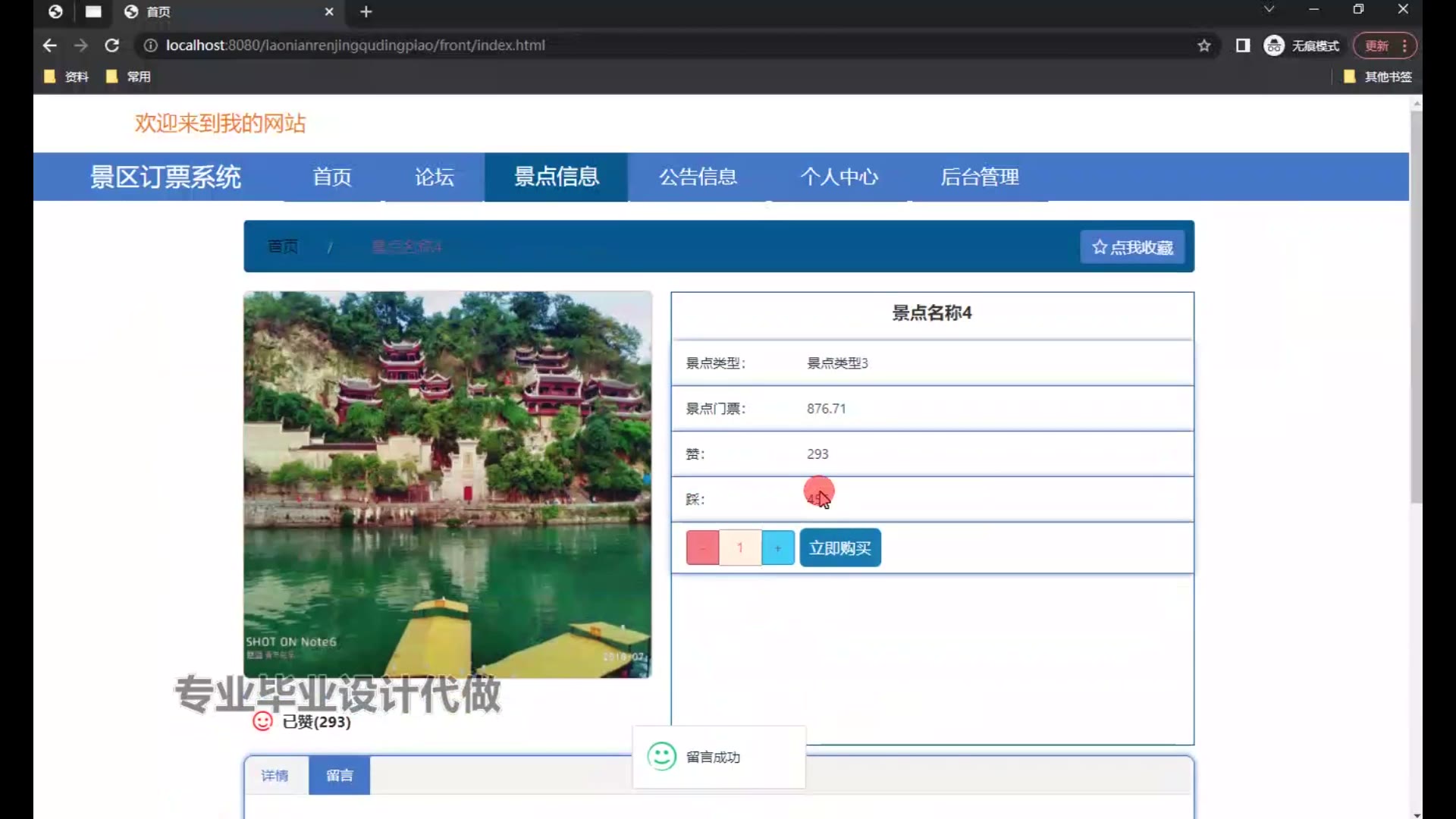Open the 首页 navigation menu item
This screenshot has height=819, width=1456.
tap(332, 177)
